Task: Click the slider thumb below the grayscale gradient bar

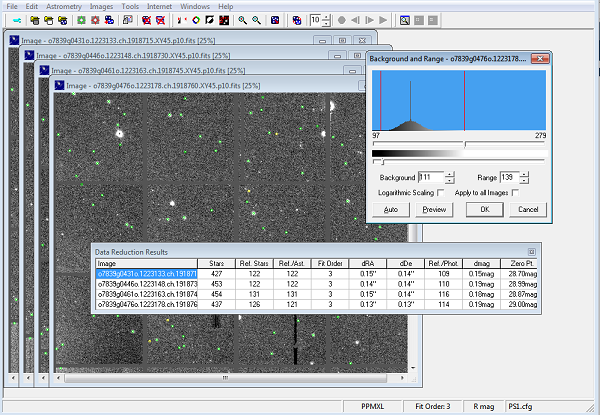Action: click(x=383, y=162)
